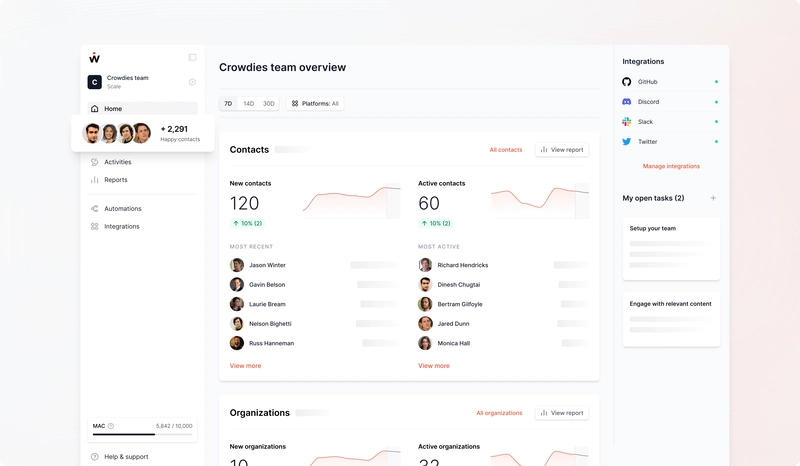Switch time range to 30D
The width and height of the screenshot is (800, 466).
pyautogui.click(x=269, y=104)
